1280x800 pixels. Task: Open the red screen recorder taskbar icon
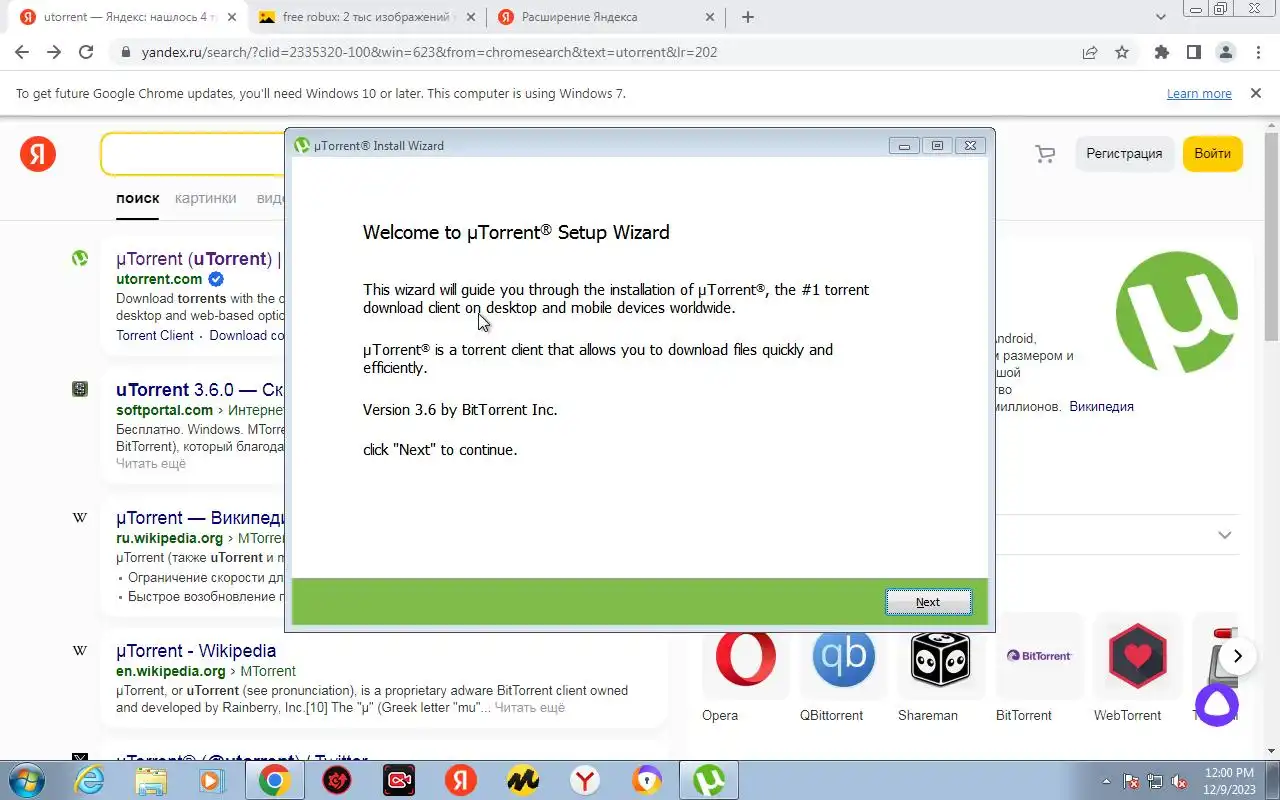click(399, 781)
